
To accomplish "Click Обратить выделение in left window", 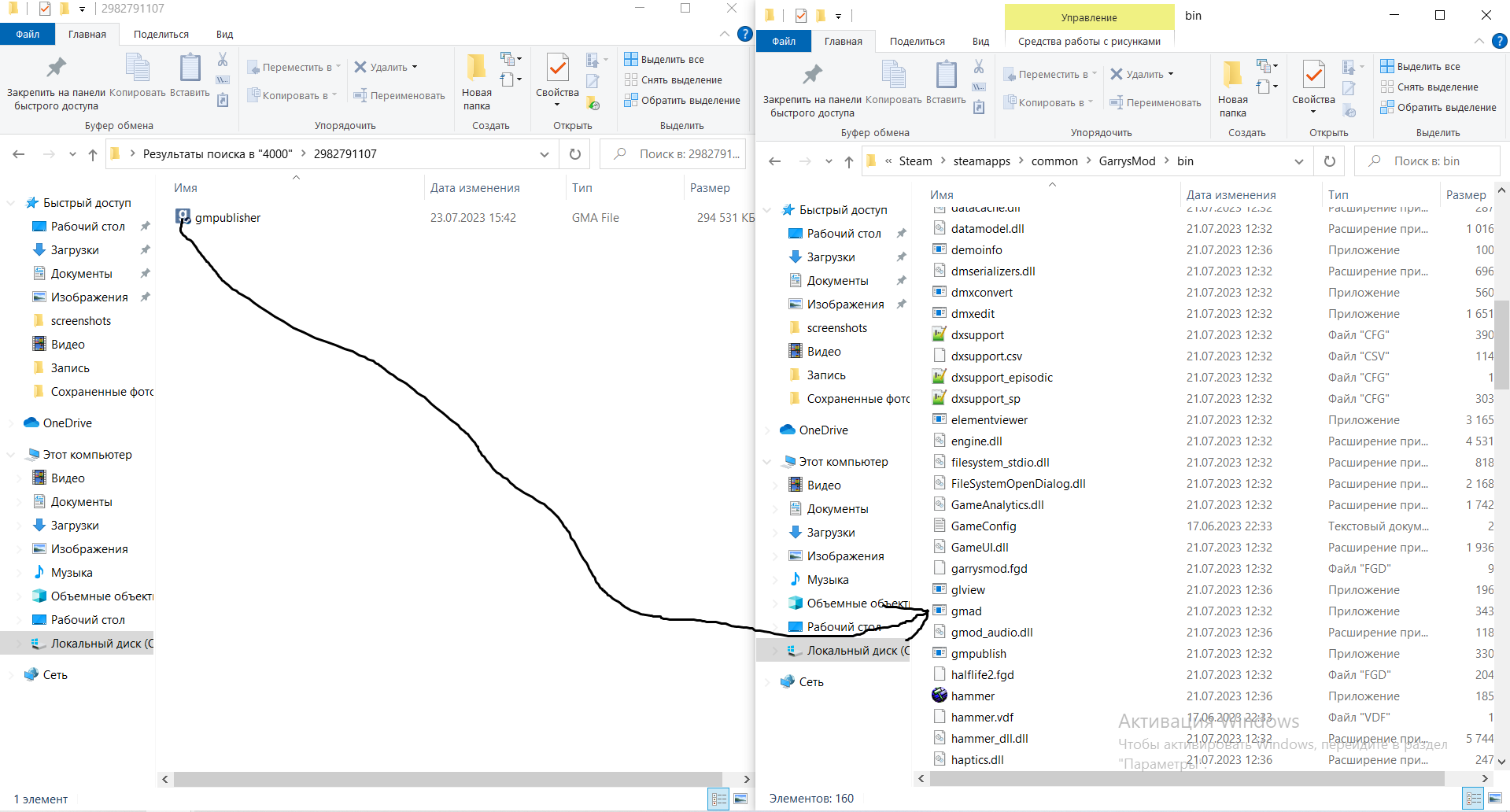I will pos(682,100).
